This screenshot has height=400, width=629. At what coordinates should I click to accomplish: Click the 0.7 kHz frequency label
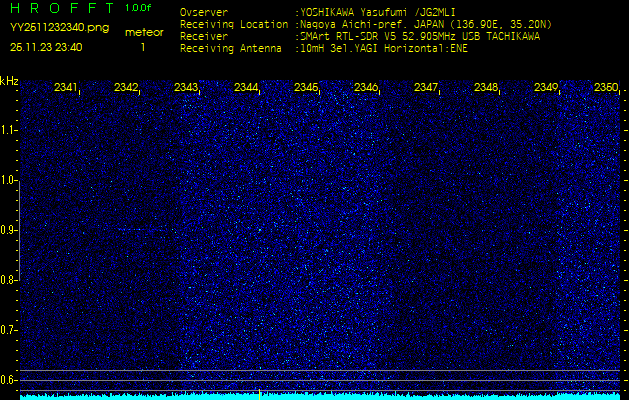7,330
